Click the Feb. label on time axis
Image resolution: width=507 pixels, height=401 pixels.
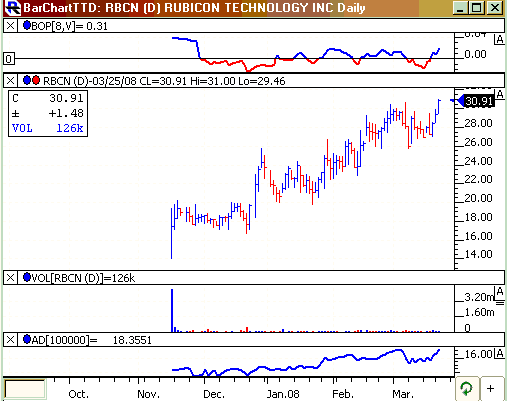click(343, 394)
